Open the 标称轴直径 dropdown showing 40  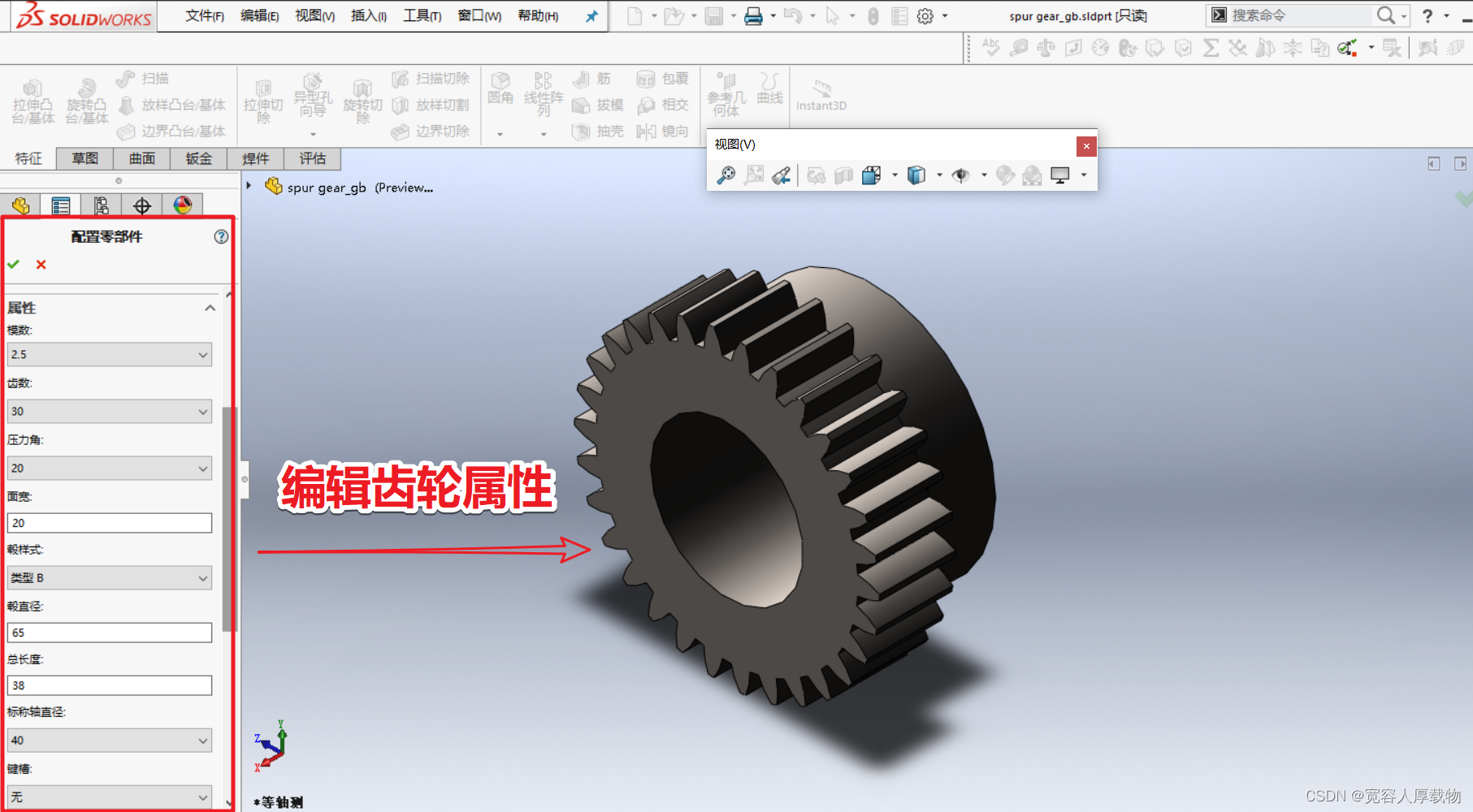110,741
